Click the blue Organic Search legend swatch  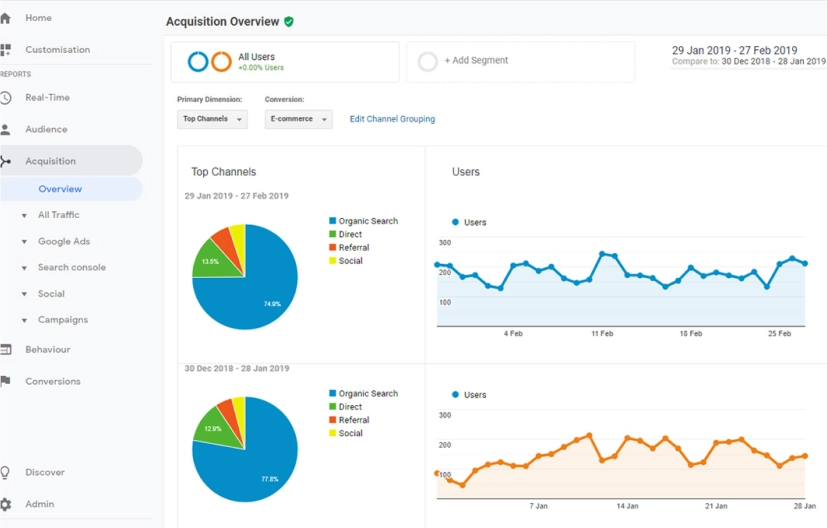point(333,221)
